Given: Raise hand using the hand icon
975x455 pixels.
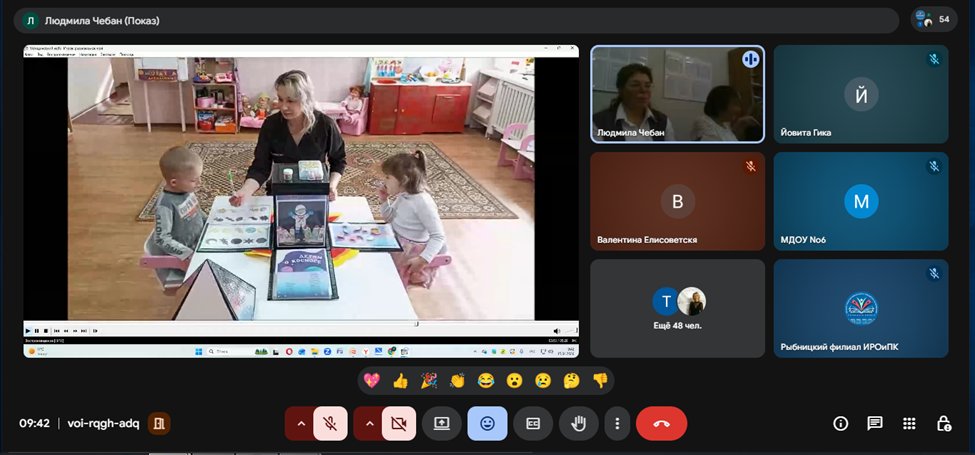Looking at the screenshot, I should (x=579, y=423).
